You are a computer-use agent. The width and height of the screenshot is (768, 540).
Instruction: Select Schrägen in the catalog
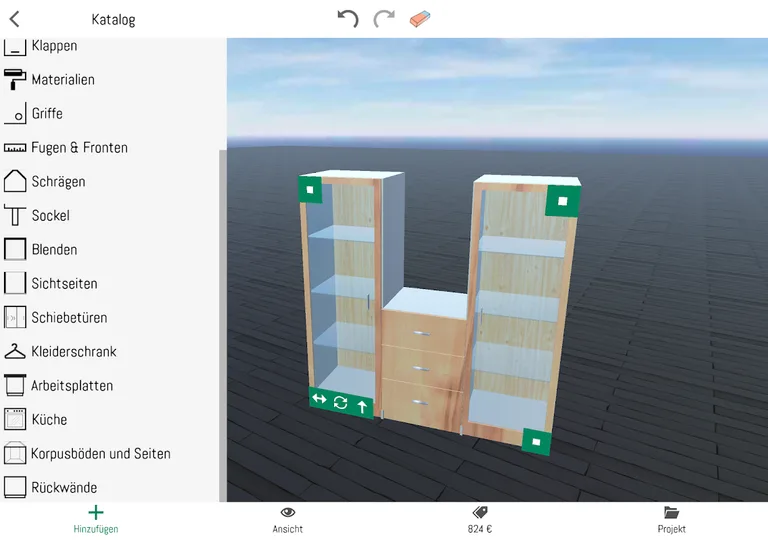58,182
